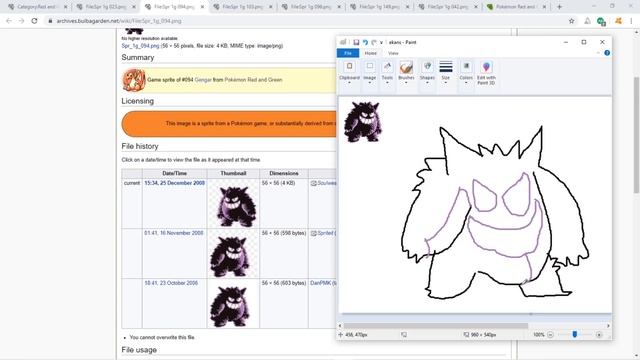Screen dimensions: 640x360
Task: Switch to File:Spr 1g 098.png tab
Action: pos(311,7)
